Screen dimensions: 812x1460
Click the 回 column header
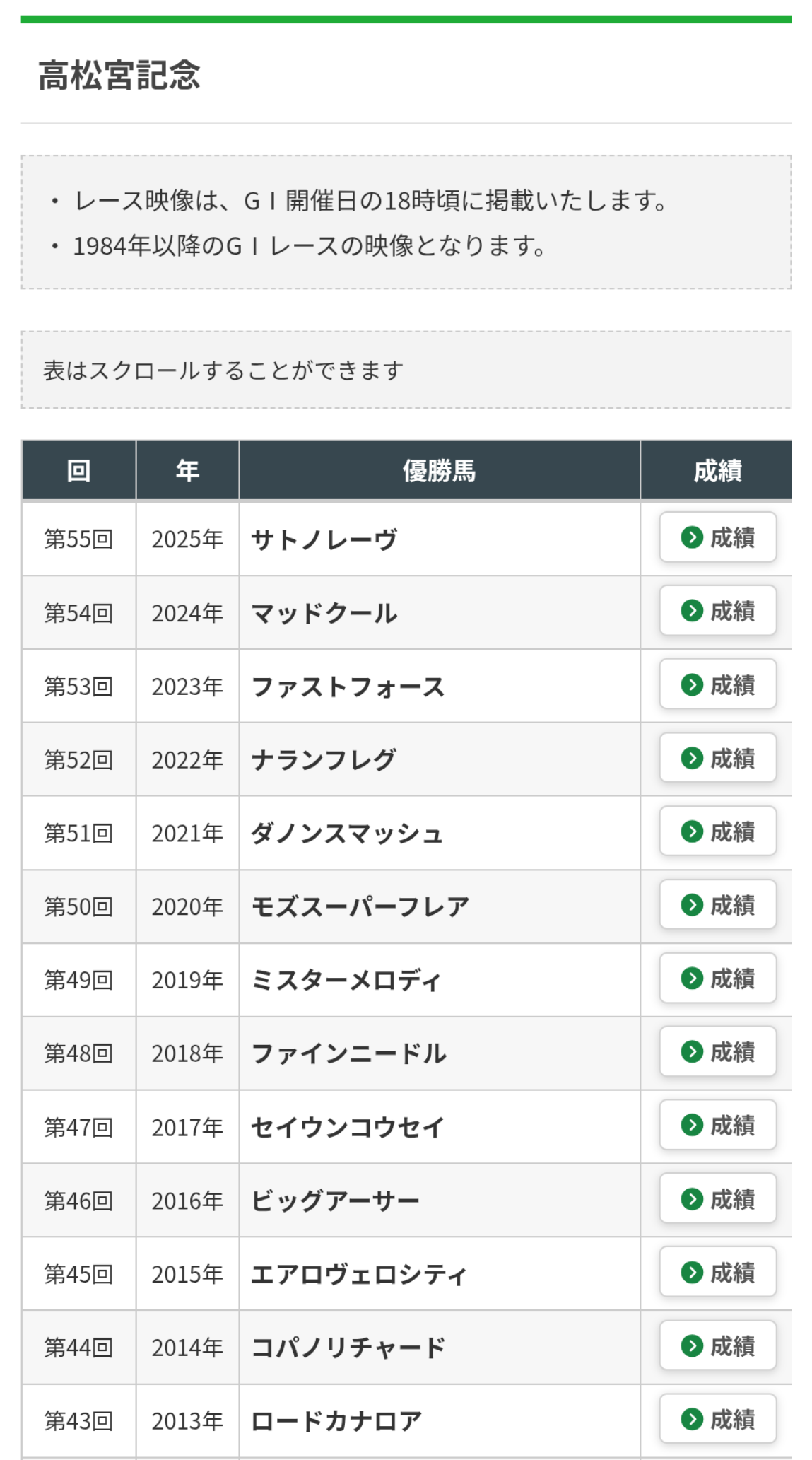click(78, 471)
